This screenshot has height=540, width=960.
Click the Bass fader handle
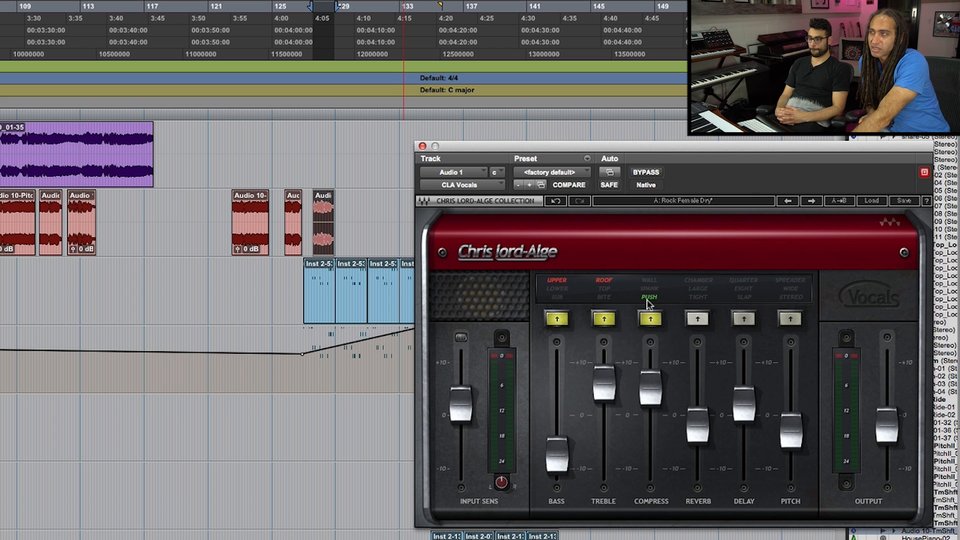pyautogui.click(x=557, y=454)
